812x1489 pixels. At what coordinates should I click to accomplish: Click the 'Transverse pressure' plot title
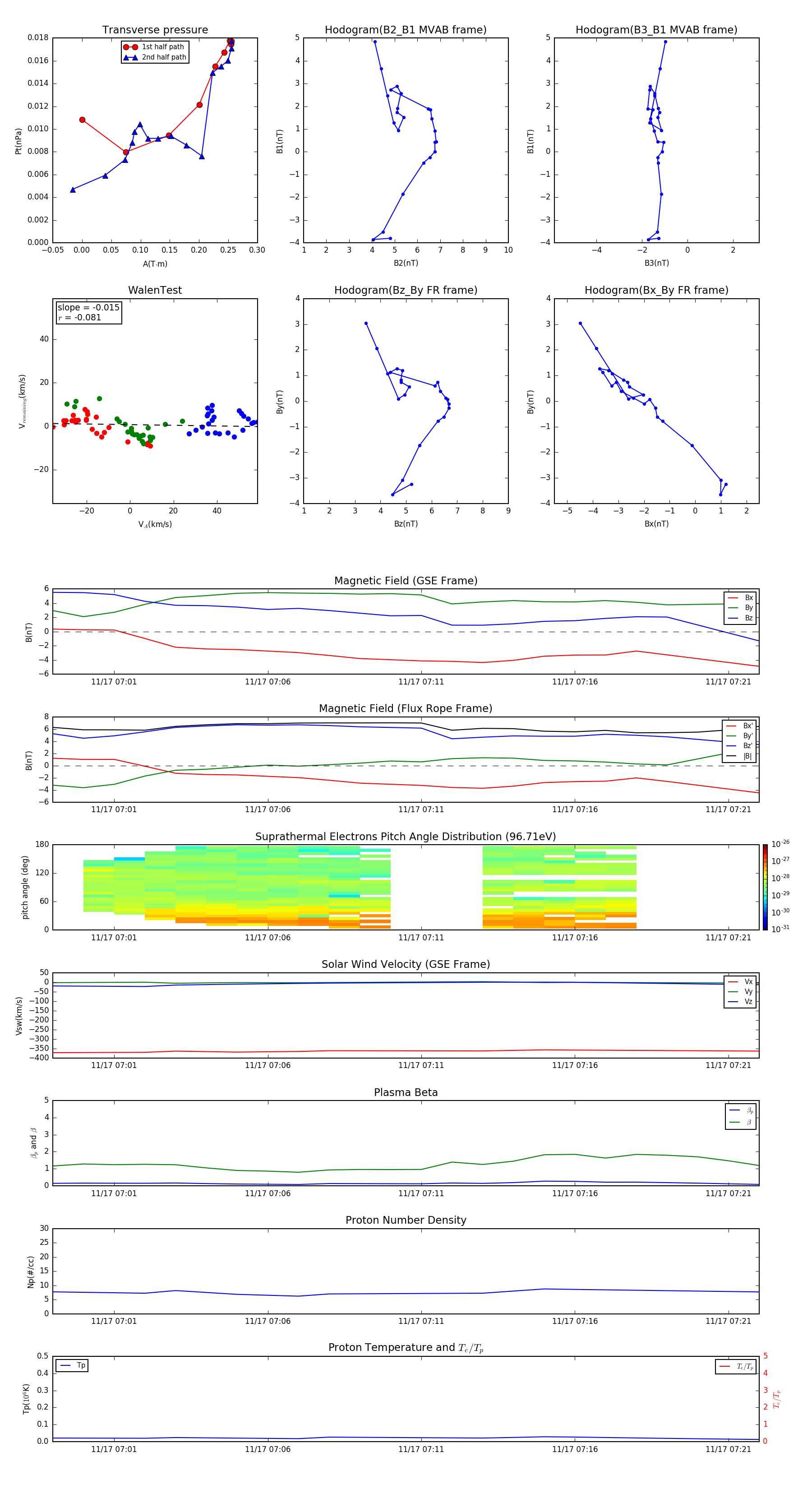155,30
